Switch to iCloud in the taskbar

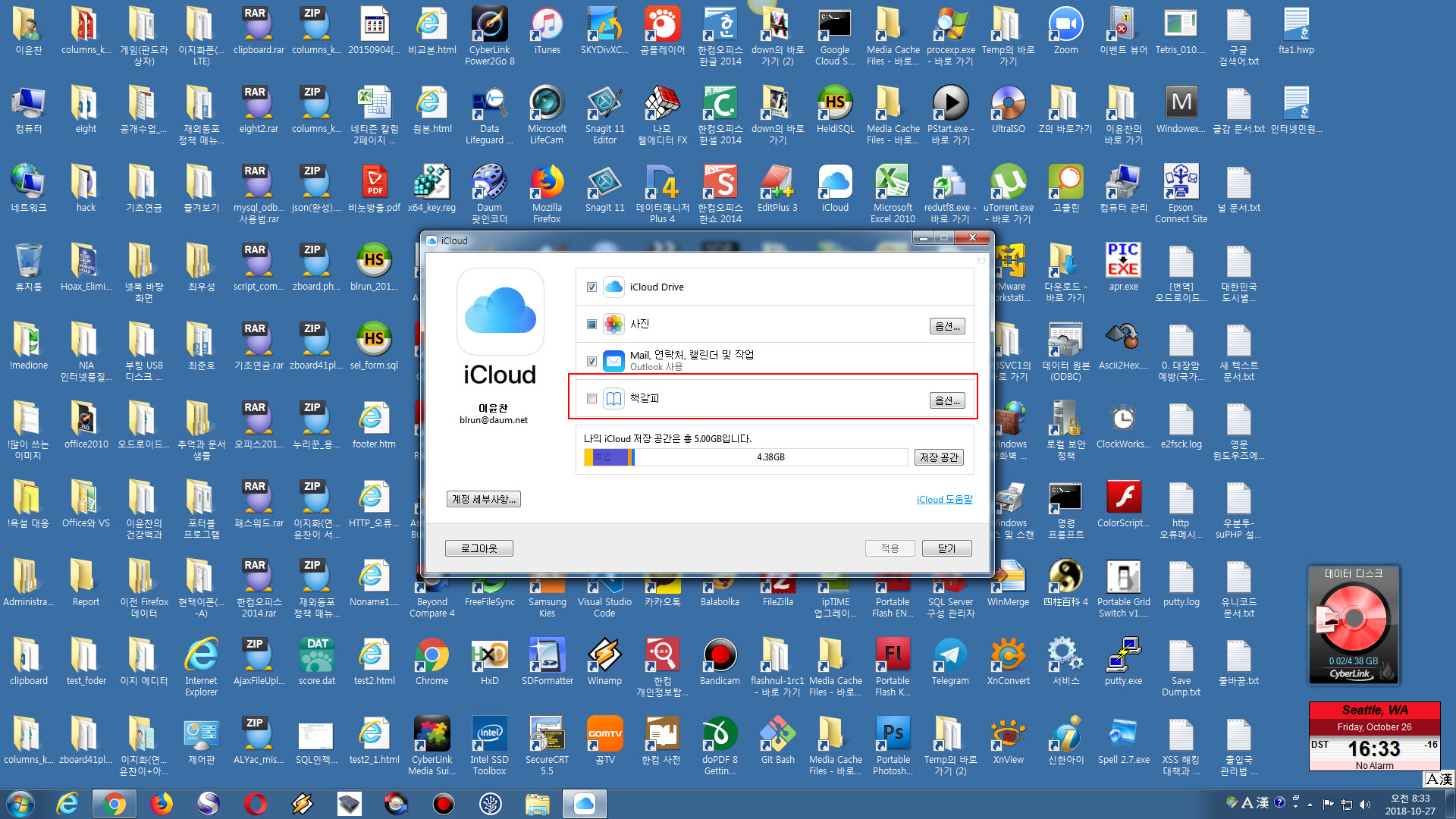584,803
